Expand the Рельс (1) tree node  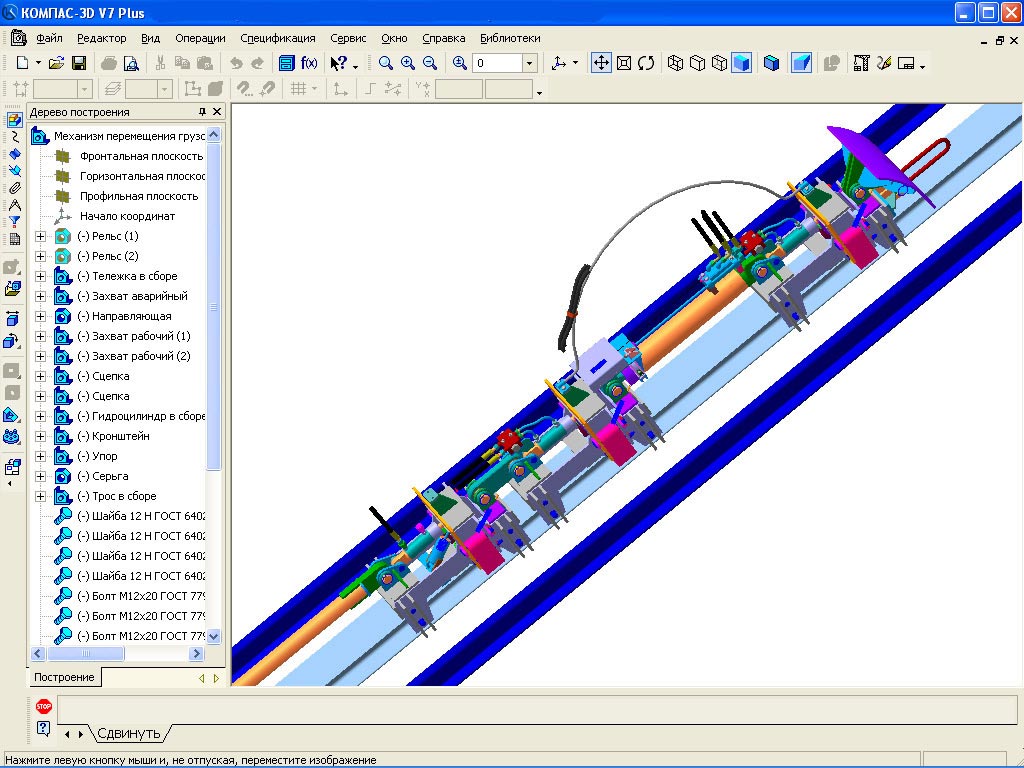(x=41, y=236)
